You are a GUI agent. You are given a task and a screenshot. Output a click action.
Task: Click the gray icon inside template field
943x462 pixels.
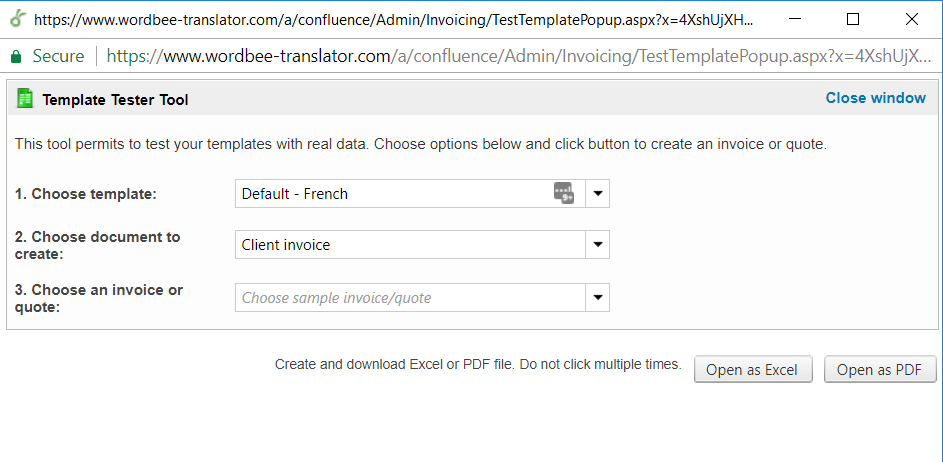click(564, 193)
